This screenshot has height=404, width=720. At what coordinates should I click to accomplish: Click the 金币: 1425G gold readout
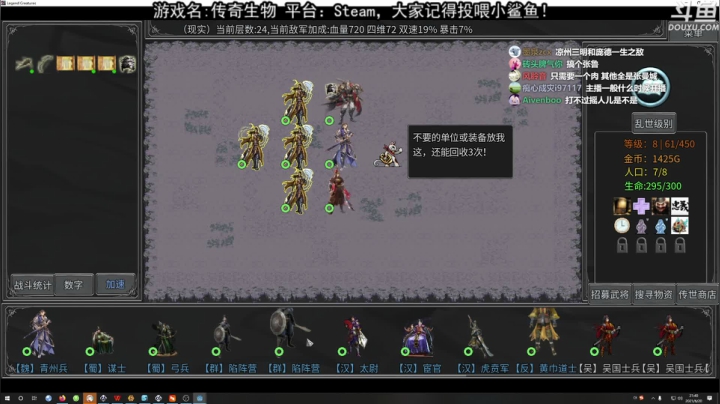tap(652, 159)
